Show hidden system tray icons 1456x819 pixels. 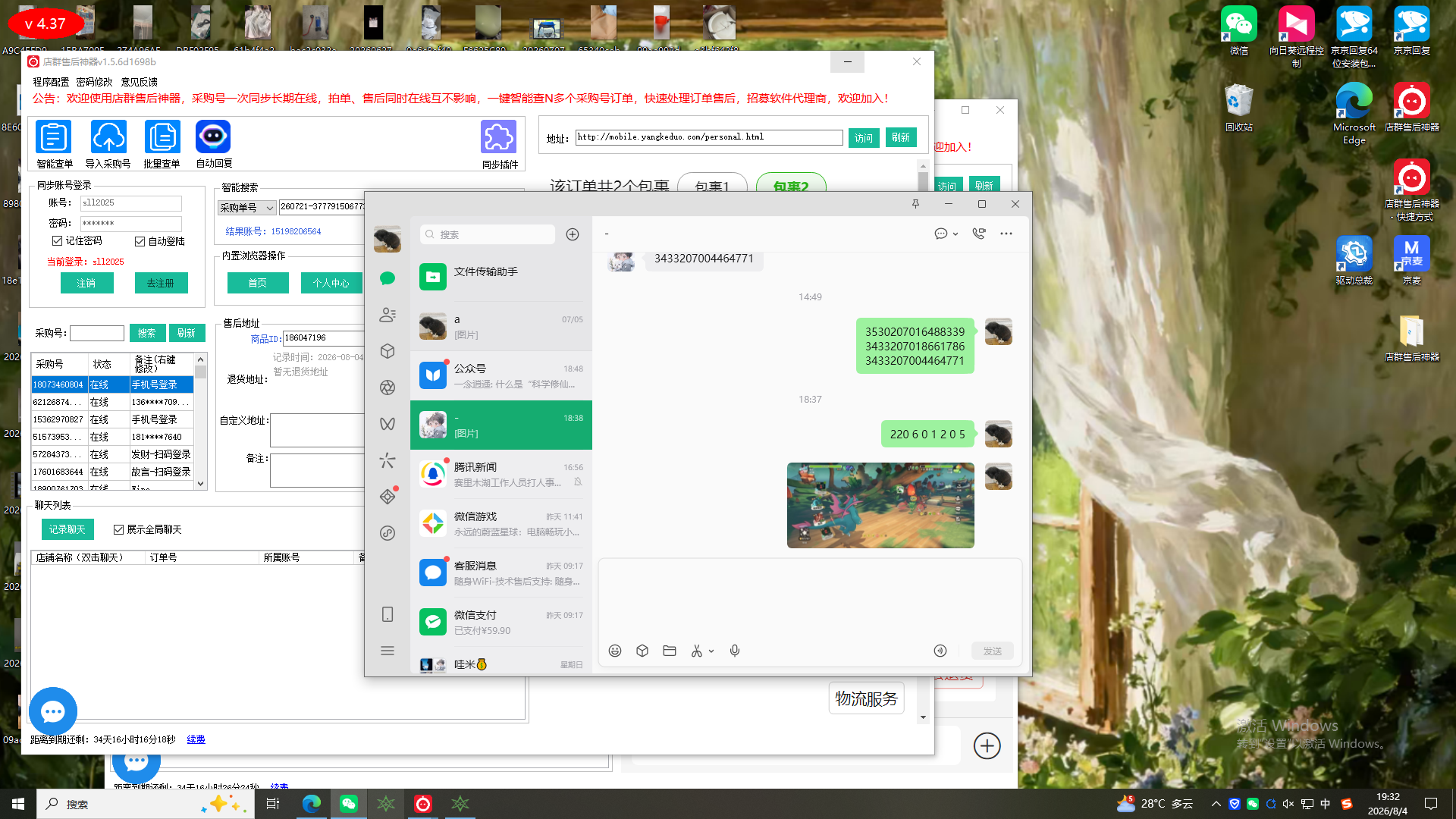(x=1216, y=804)
